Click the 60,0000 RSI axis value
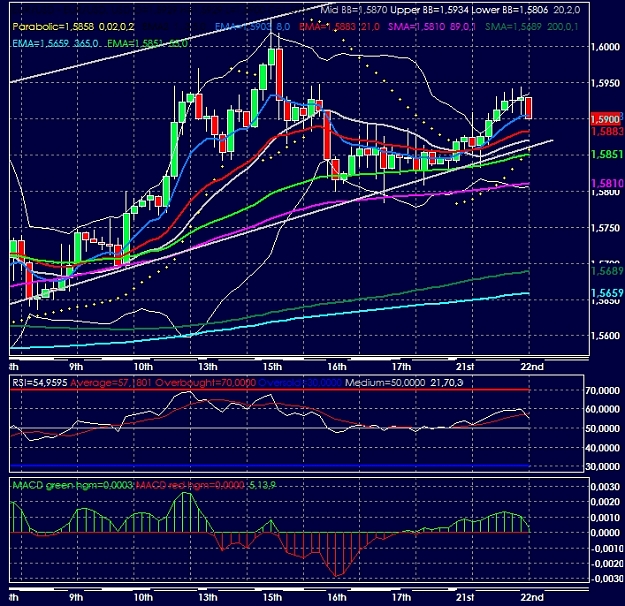The image size is (625, 606). pyautogui.click(x=602, y=409)
